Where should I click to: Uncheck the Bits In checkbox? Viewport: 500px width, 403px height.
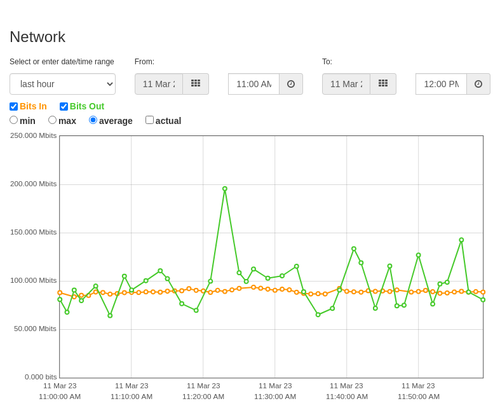(x=14, y=106)
